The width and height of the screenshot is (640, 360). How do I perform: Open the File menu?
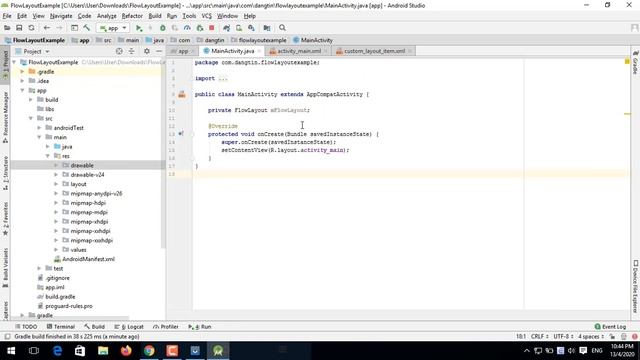click(7, 16)
